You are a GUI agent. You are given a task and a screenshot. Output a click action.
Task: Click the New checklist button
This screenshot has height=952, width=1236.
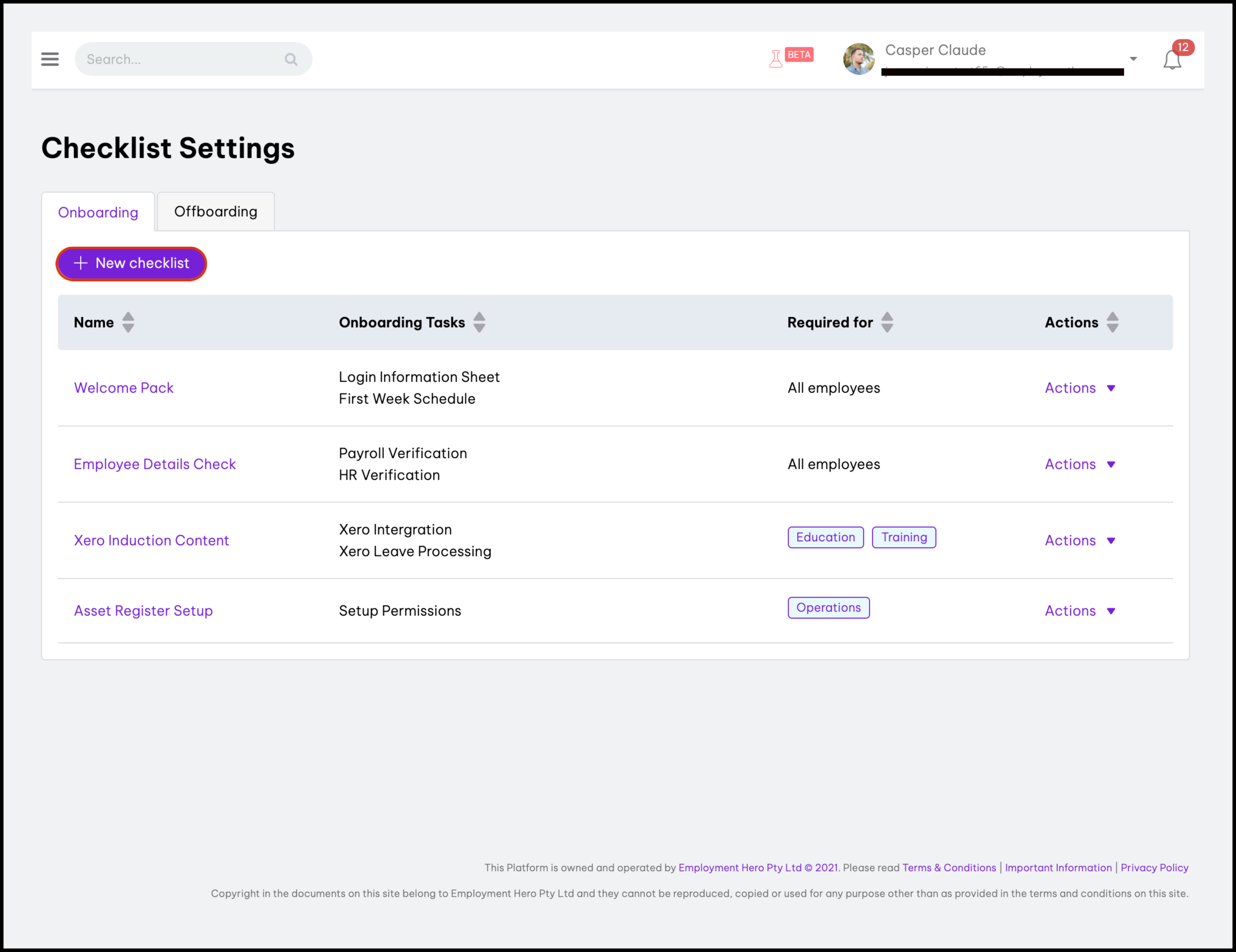tap(131, 263)
